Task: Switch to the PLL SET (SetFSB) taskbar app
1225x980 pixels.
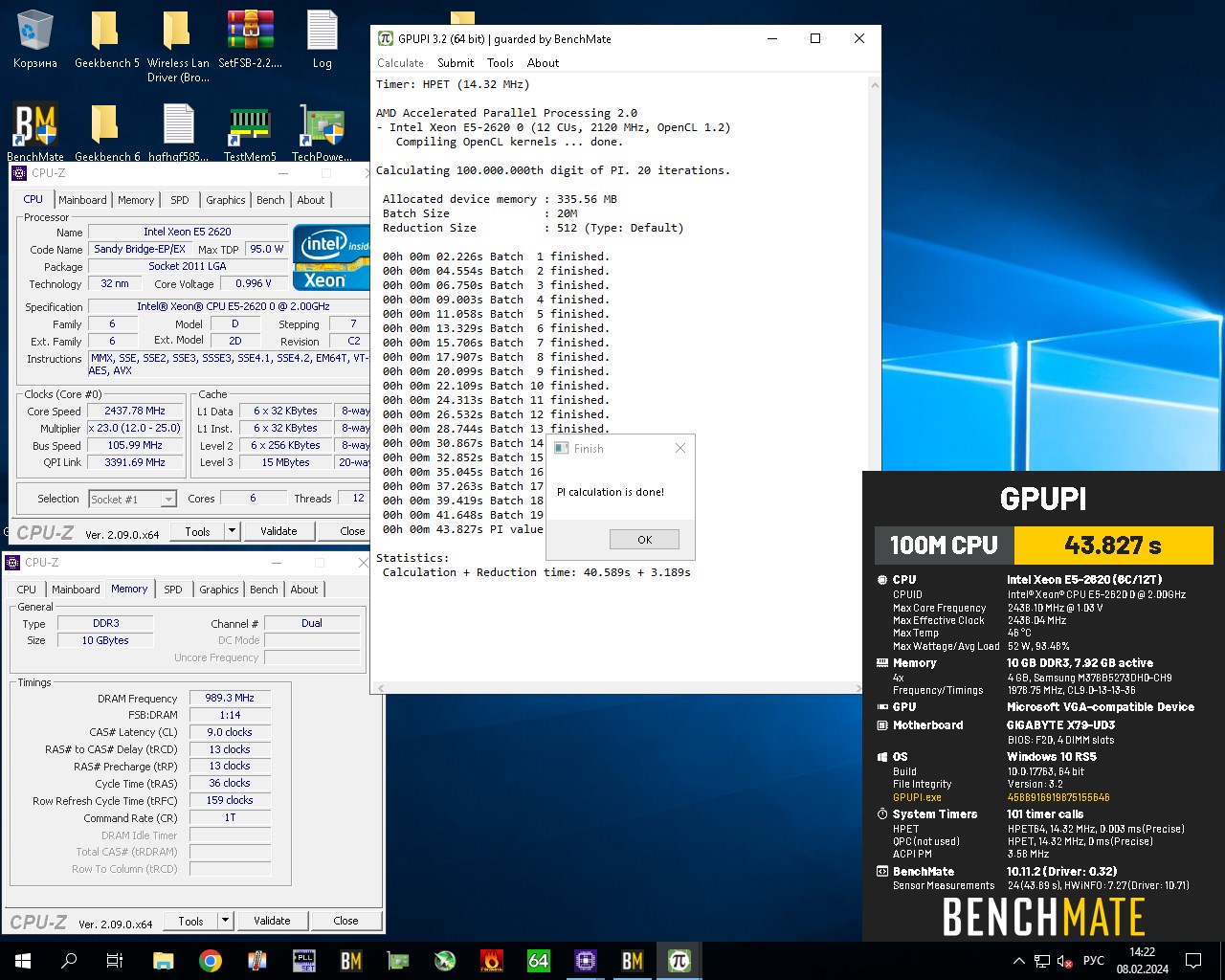Action: click(x=304, y=961)
